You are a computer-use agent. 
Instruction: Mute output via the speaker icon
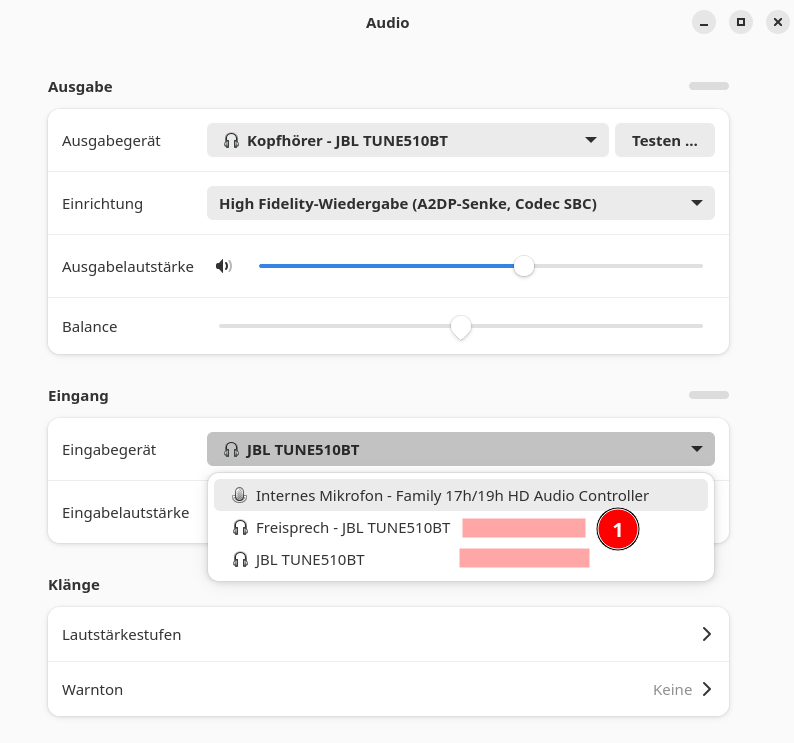coord(223,266)
